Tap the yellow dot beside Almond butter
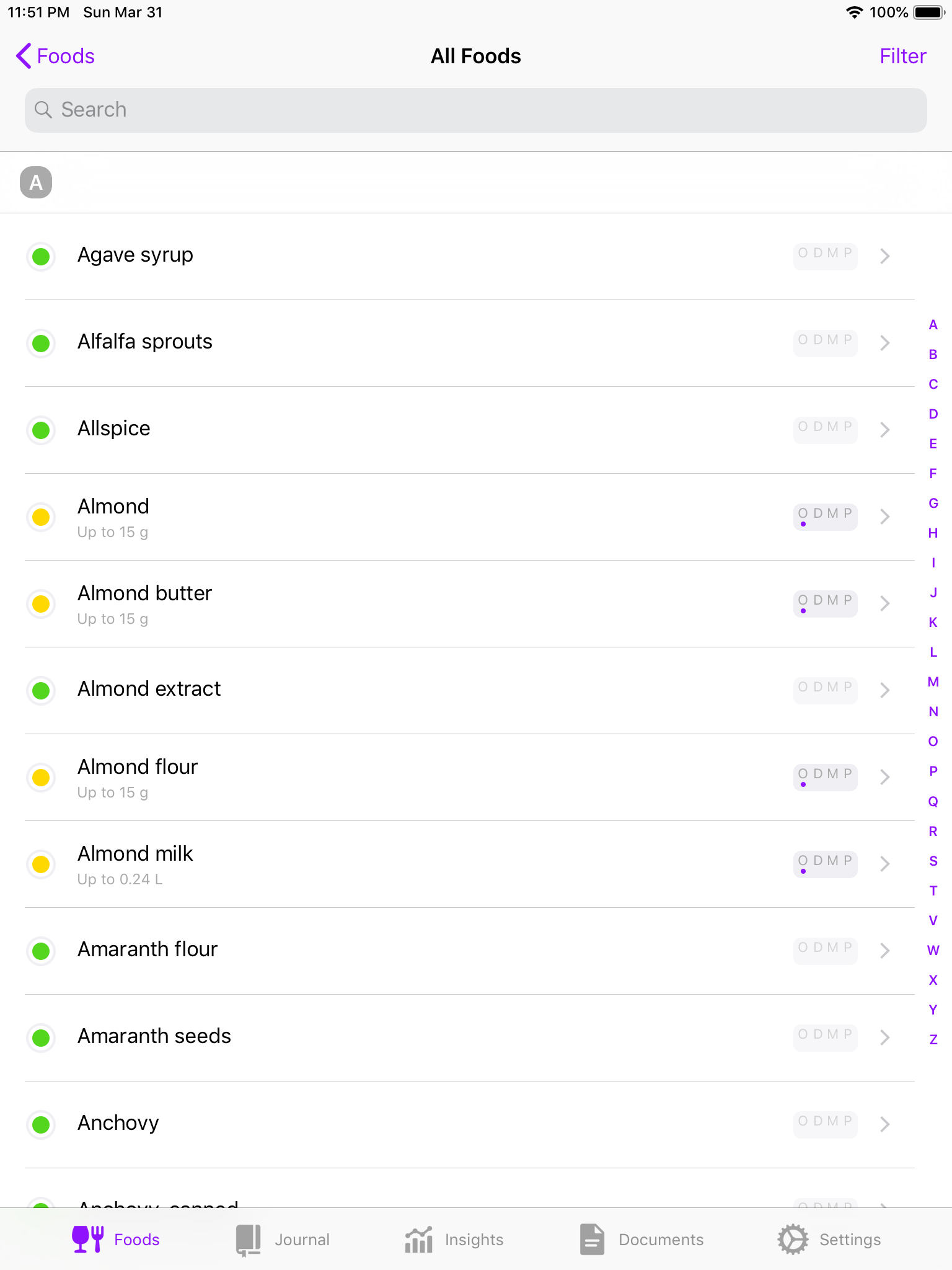This screenshot has height=1270, width=952. [x=41, y=603]
